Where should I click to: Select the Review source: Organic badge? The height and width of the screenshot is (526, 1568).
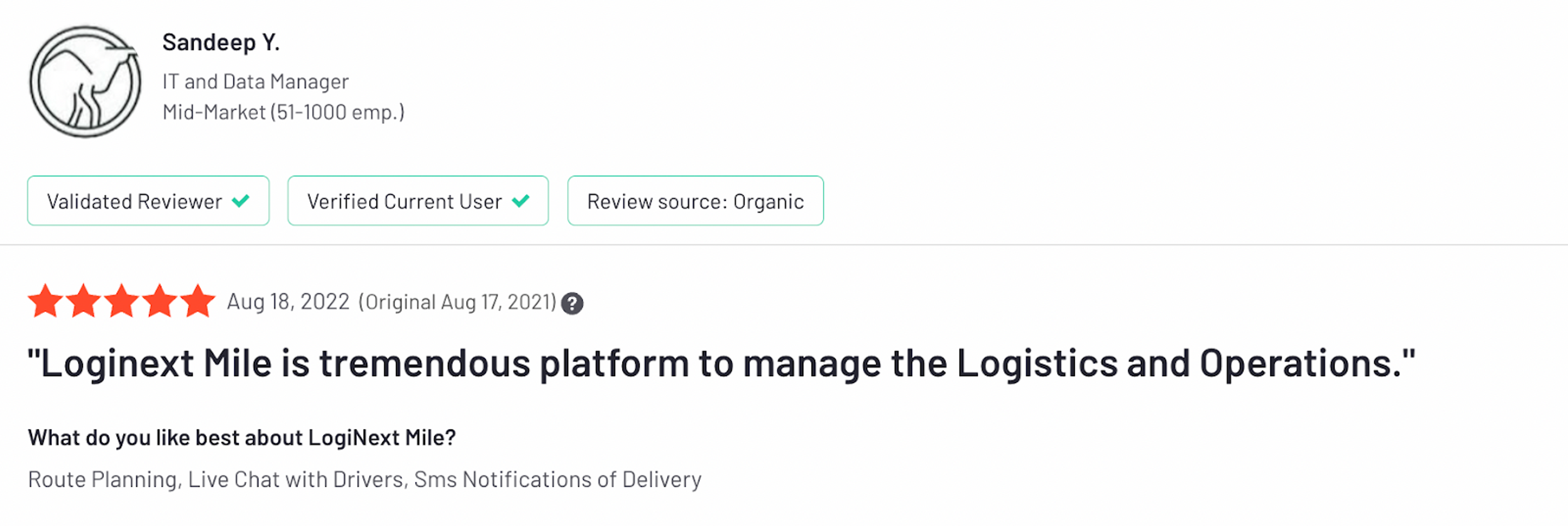pyautogui.click(x=695, y=201)
